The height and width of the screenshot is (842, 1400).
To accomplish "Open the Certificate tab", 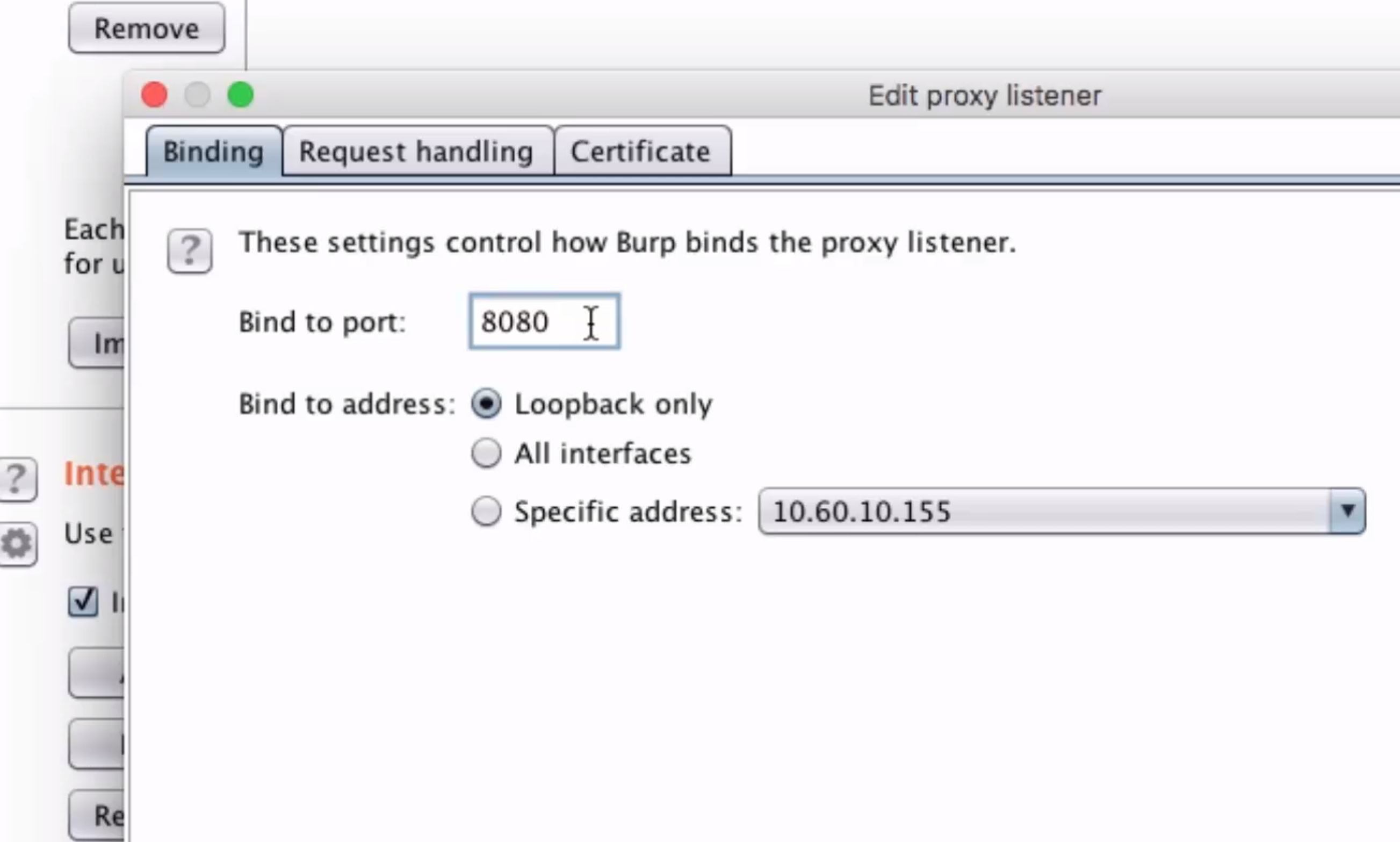I will pos(642,152).
